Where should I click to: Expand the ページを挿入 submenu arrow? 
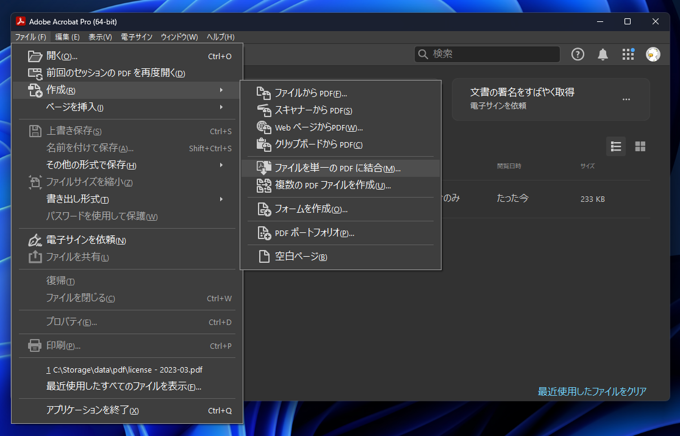221,107
